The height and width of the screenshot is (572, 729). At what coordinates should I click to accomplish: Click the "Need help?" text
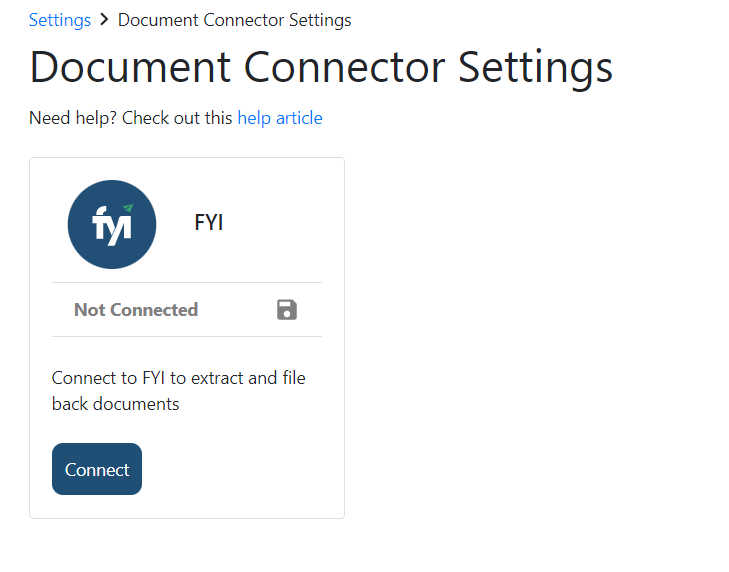coord(73,118)
